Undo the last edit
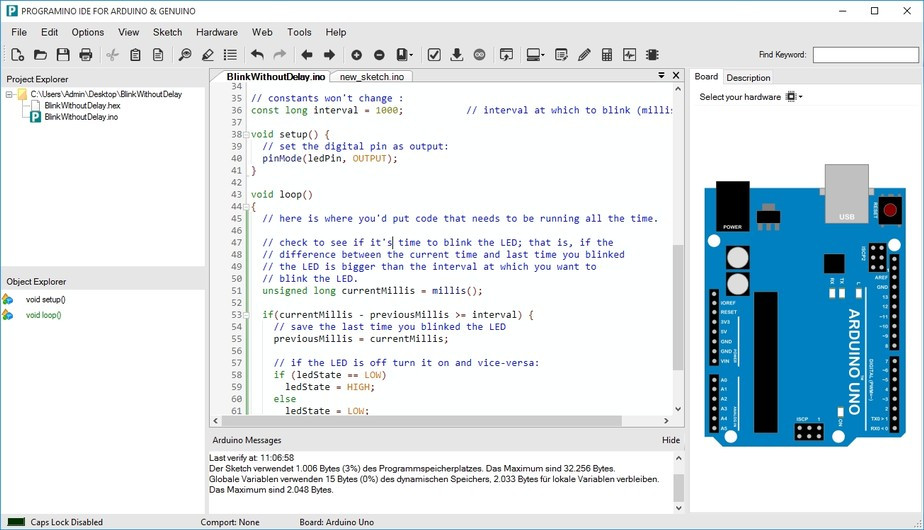This screenshot has height=530, width=924. pyautogui.click(x=257, y=55)
